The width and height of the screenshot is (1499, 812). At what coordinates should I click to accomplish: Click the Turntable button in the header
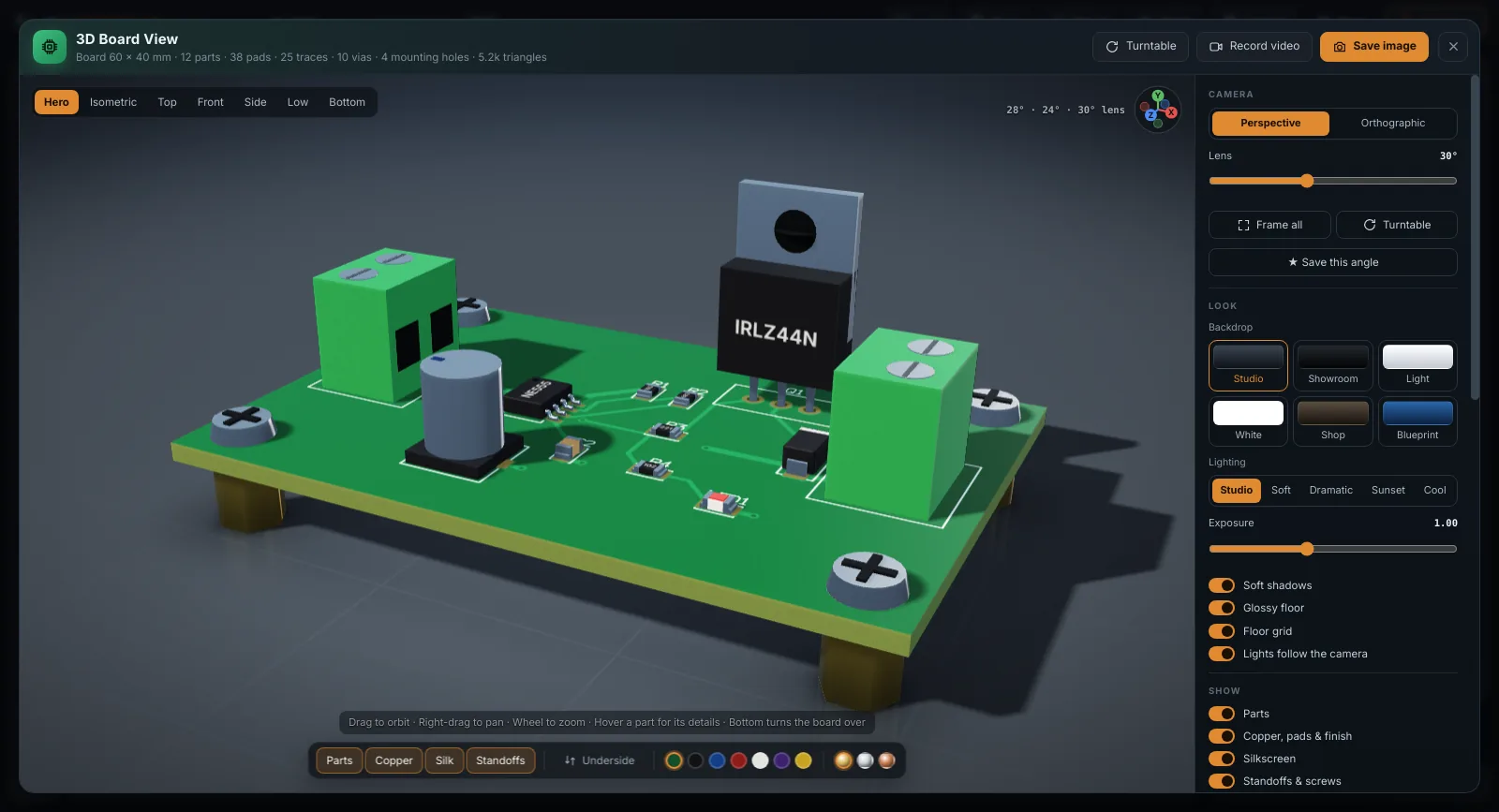pyautogui.click(x=1140, y=47)
